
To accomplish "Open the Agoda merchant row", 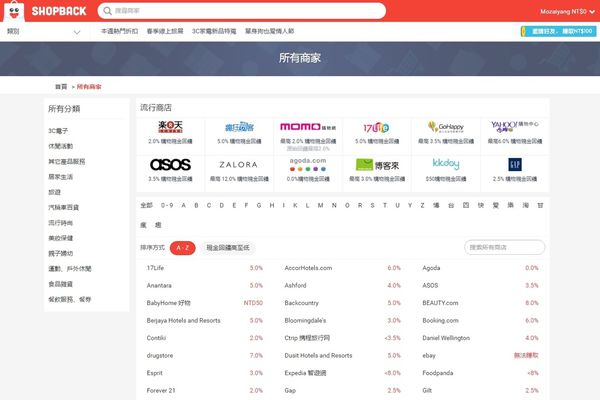I will (480, 268).
